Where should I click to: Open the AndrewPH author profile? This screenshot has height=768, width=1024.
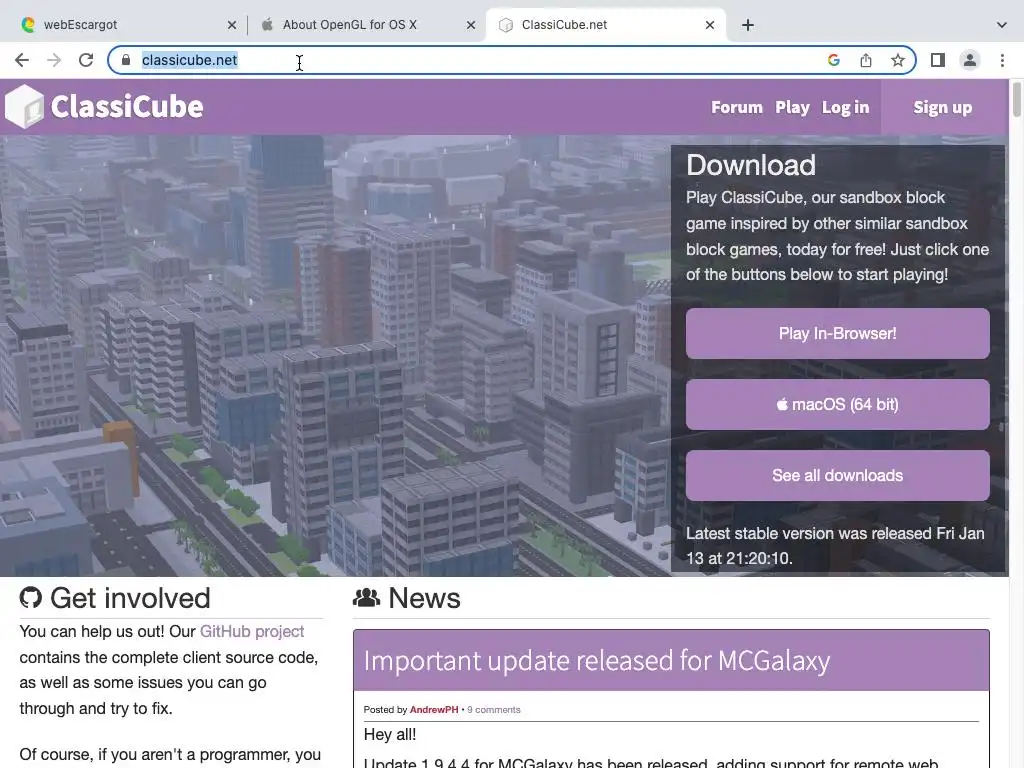pyautogui.click(x=434, y=710)
